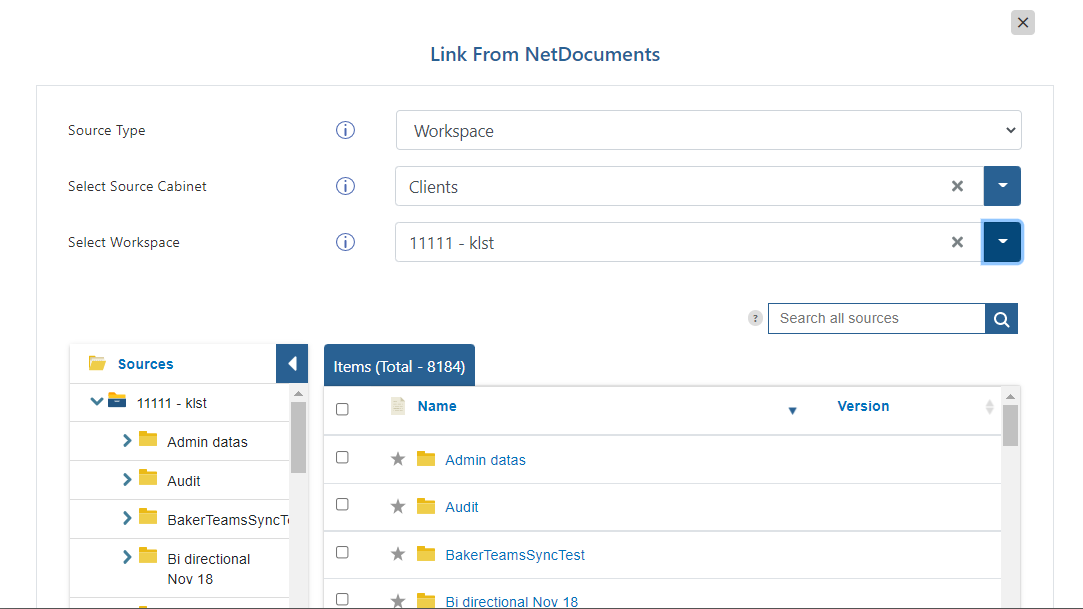Viewport: 1083px width, 609px height.
Task: Clear the Clients cabinet selection
Action: (957, 186)
